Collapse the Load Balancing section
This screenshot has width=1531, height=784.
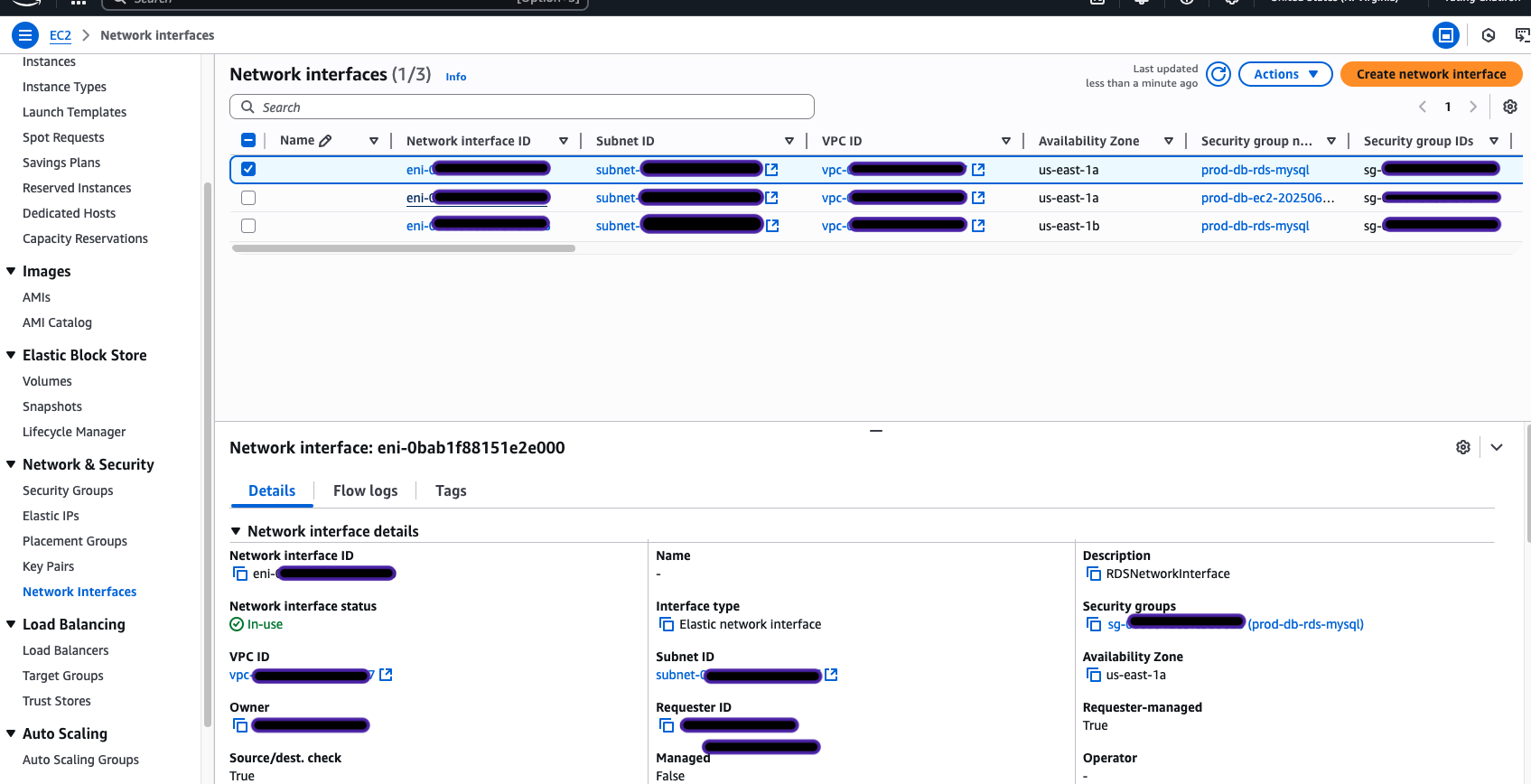pos(11,624)
